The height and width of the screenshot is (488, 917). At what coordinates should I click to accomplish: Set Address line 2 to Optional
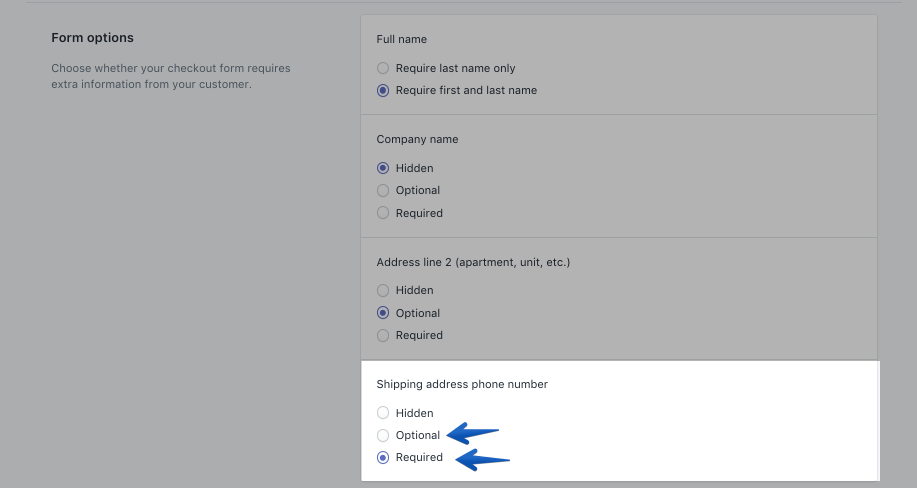click(x=383, y=313)
